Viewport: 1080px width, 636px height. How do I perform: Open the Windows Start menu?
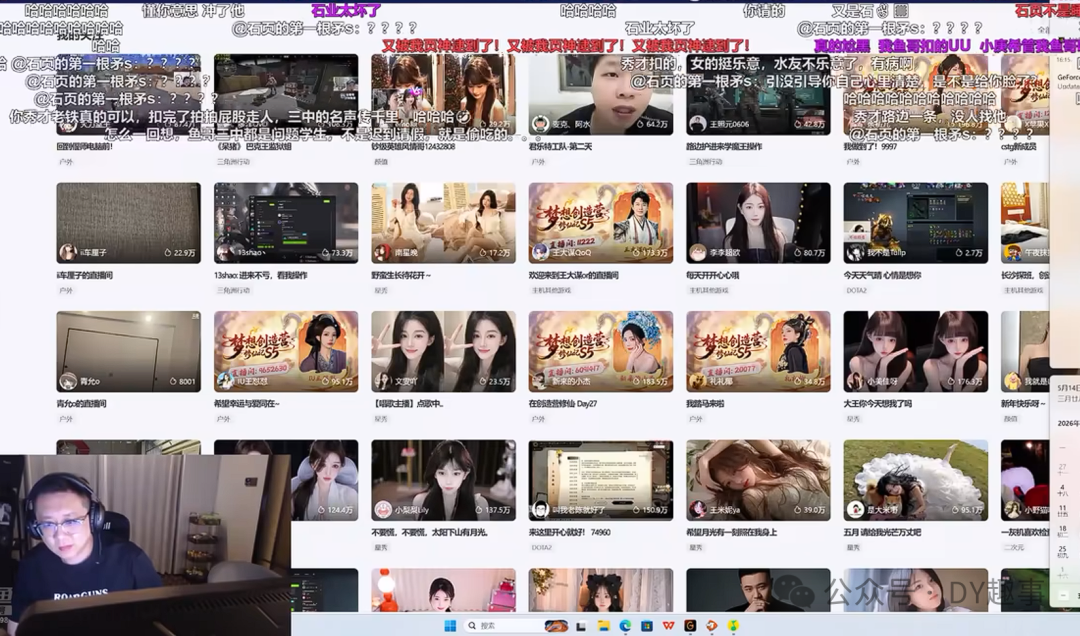click(x=450, y=626)
